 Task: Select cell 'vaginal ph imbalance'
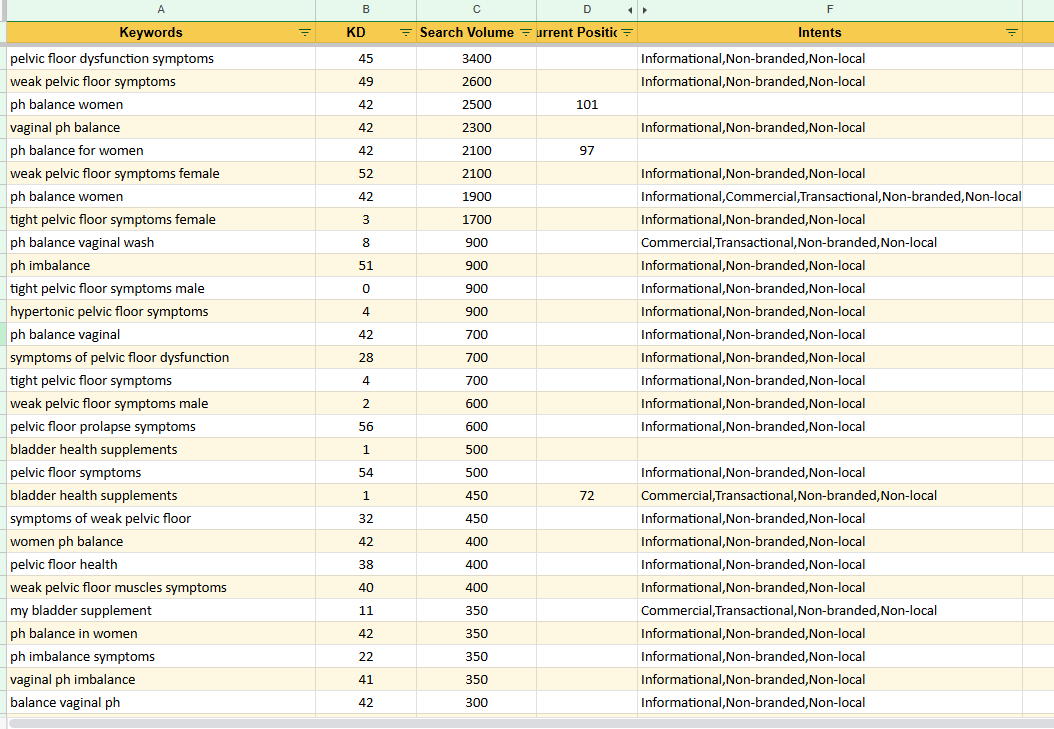click(161, 679)
